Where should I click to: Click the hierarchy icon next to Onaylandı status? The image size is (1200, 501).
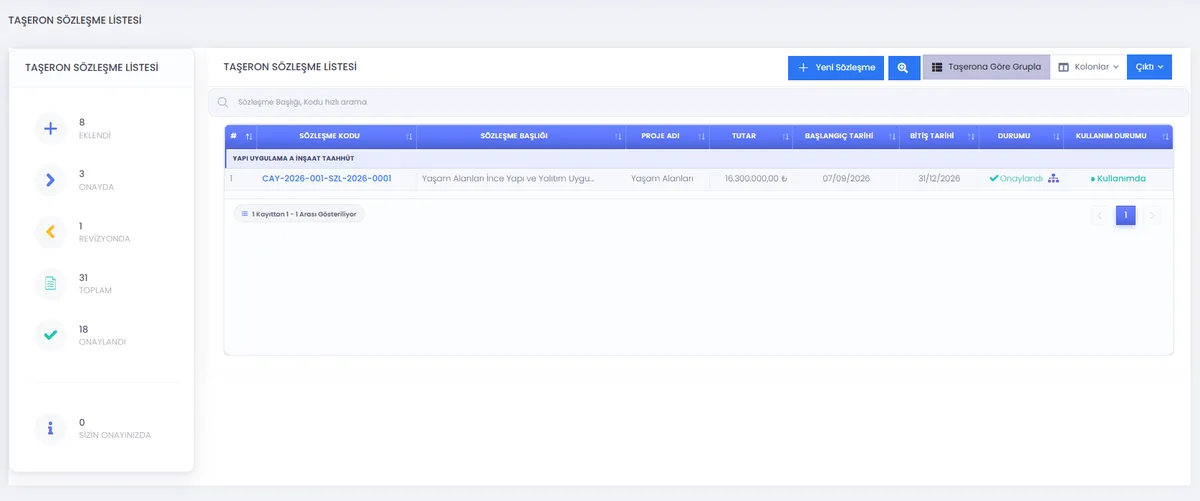coord(1053,178)
